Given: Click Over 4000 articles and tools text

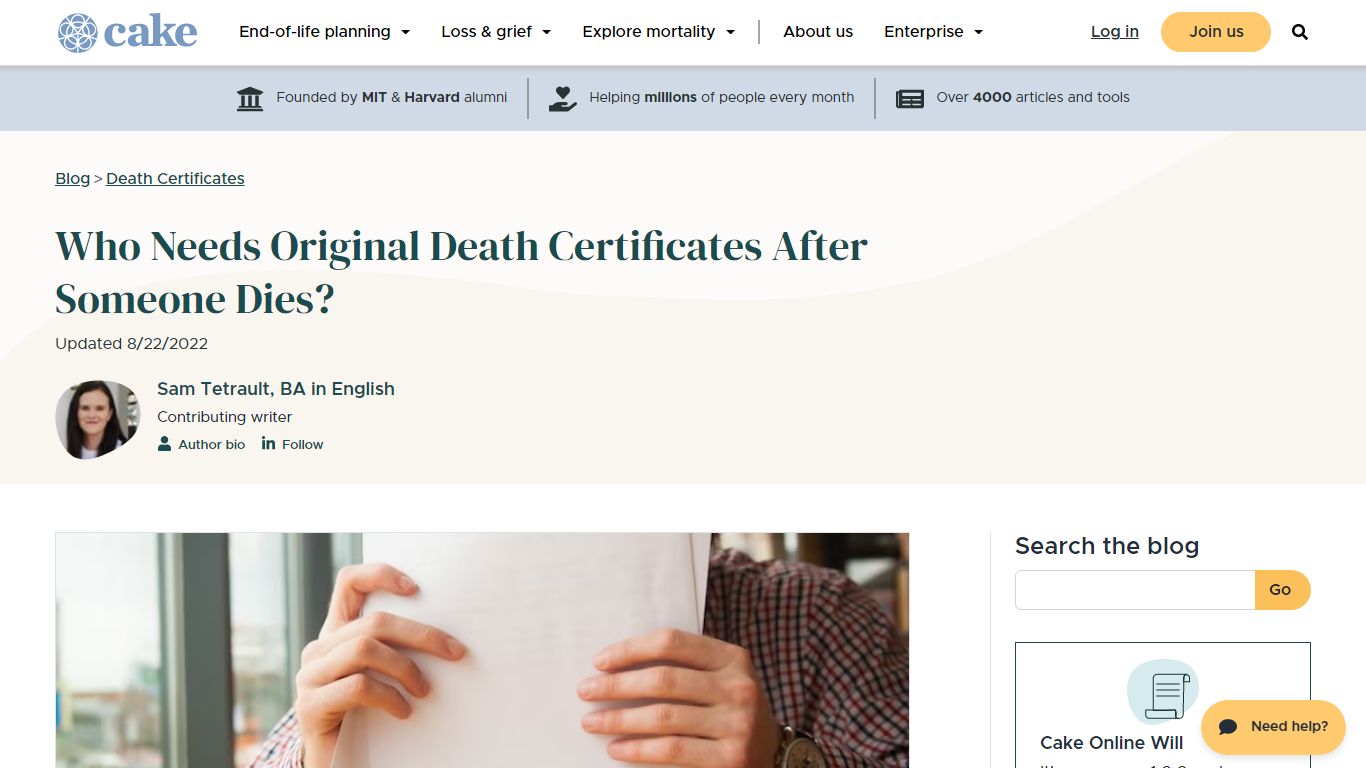Looking at the screenshot, I should coord(1033,98).
